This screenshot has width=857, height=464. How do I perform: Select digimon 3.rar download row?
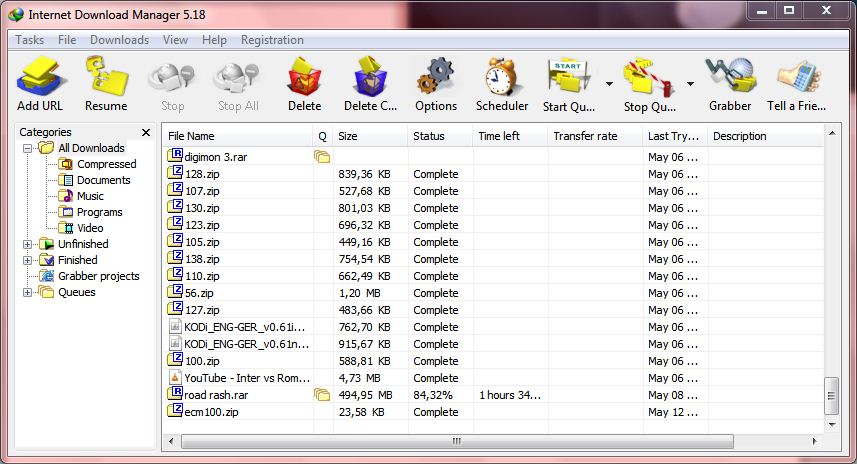493,157
